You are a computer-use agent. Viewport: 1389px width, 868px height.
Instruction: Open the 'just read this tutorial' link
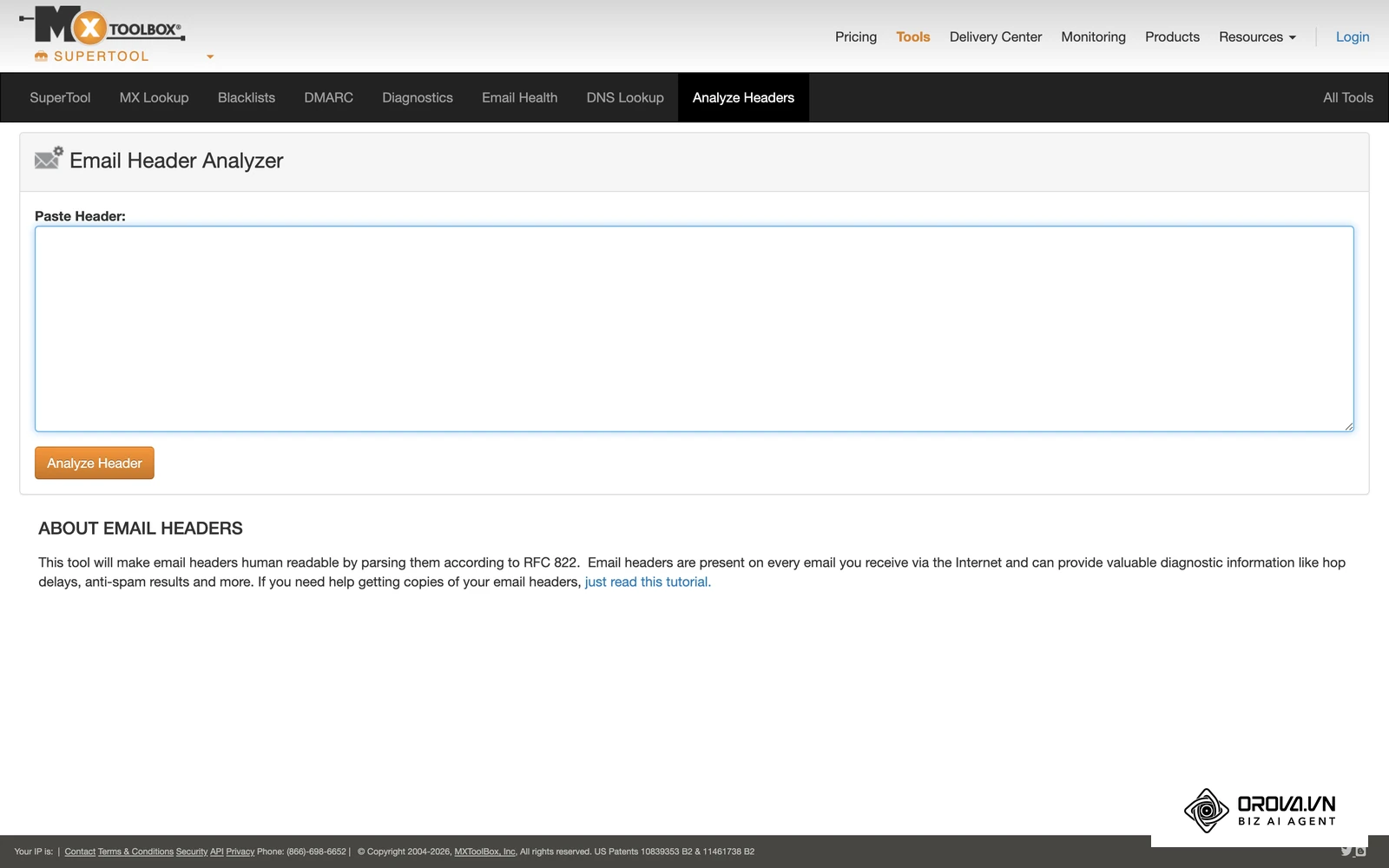(648, 582)
